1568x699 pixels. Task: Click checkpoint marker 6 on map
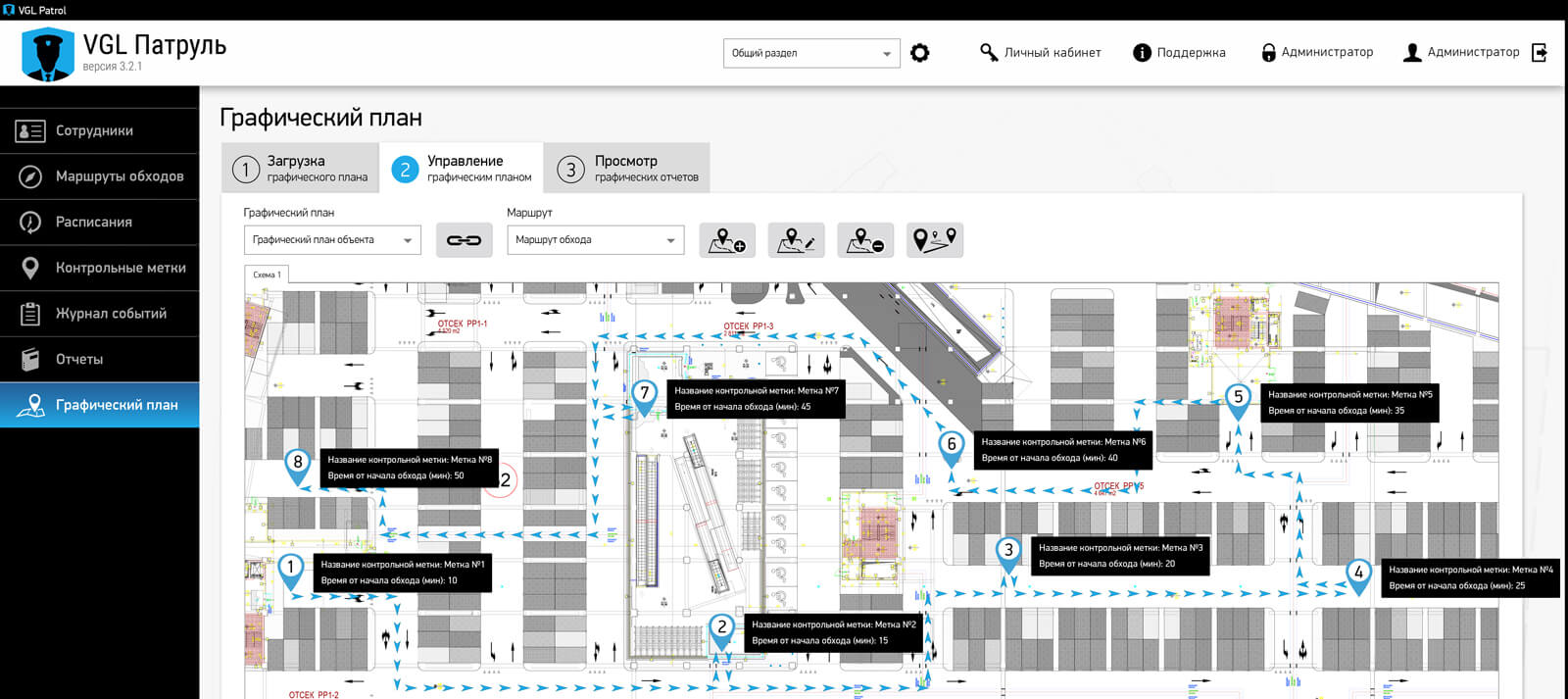951,448
